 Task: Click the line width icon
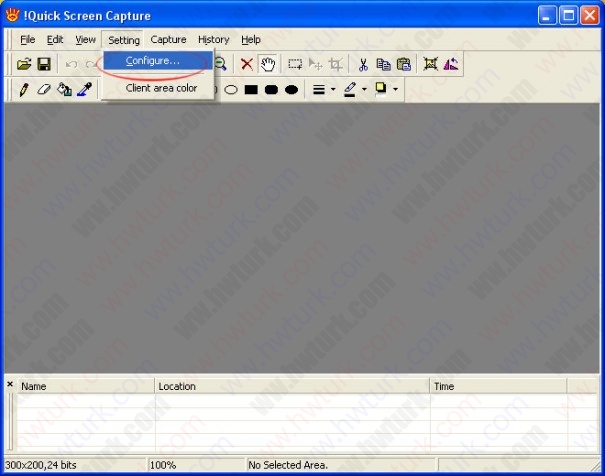coord(319,90)
